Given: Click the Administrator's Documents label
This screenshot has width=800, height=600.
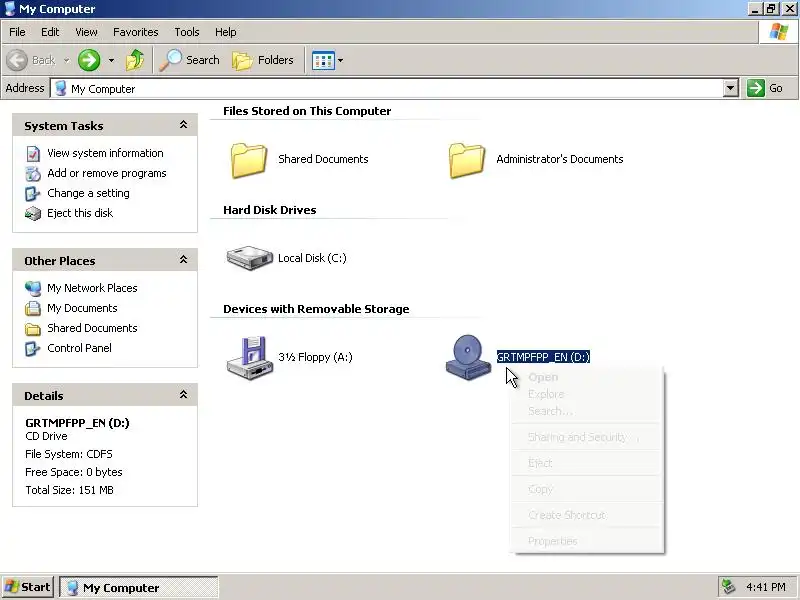Looking at the screenshot, I should pyautogui.click(x=560, y=159).
